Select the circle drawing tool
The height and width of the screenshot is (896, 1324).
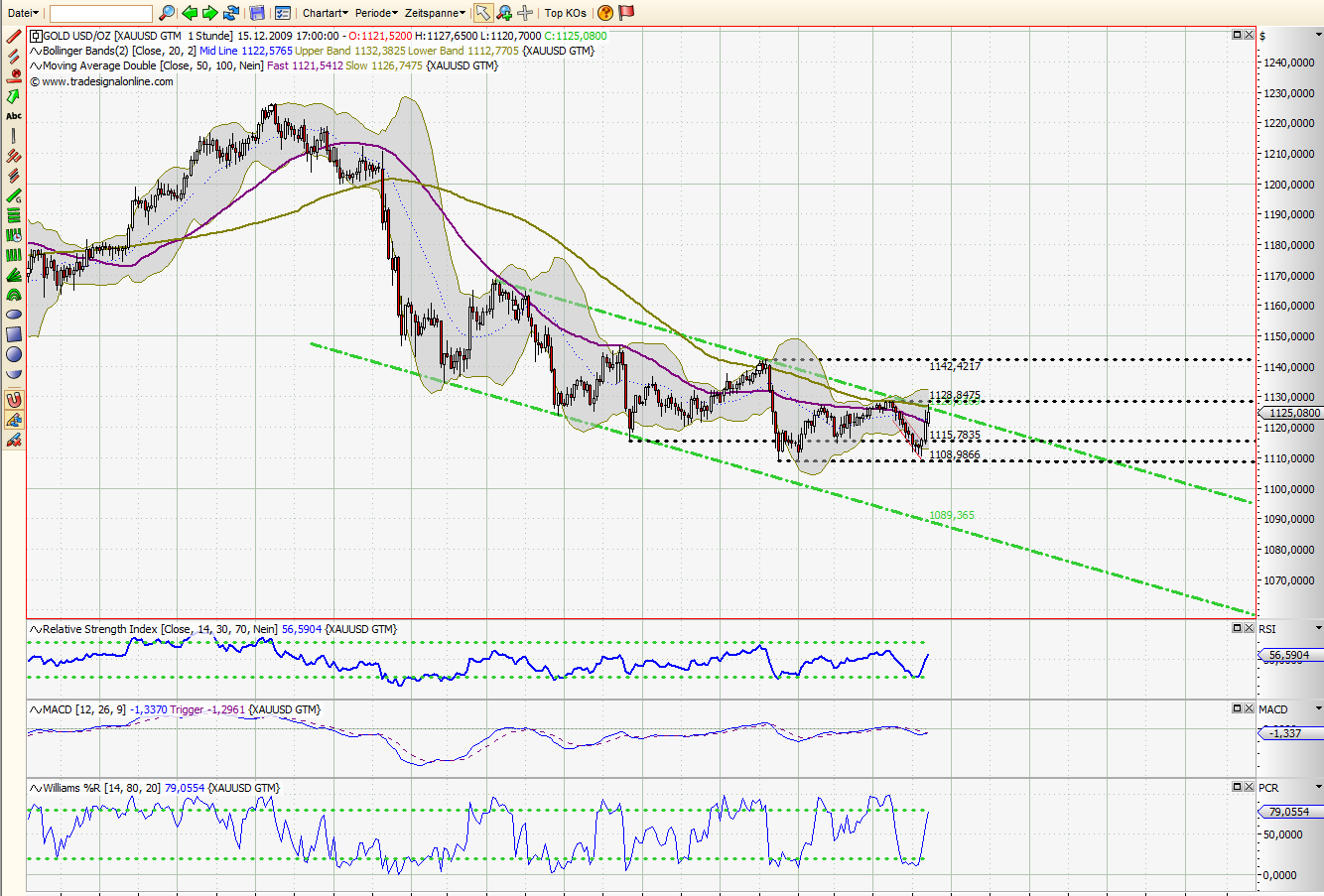14,354
